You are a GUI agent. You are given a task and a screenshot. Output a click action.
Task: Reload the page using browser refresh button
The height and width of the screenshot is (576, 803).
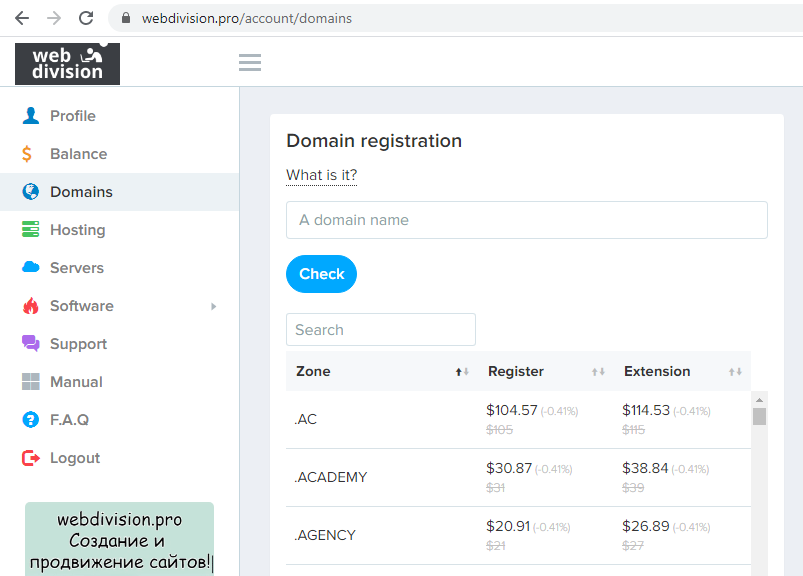86,18
